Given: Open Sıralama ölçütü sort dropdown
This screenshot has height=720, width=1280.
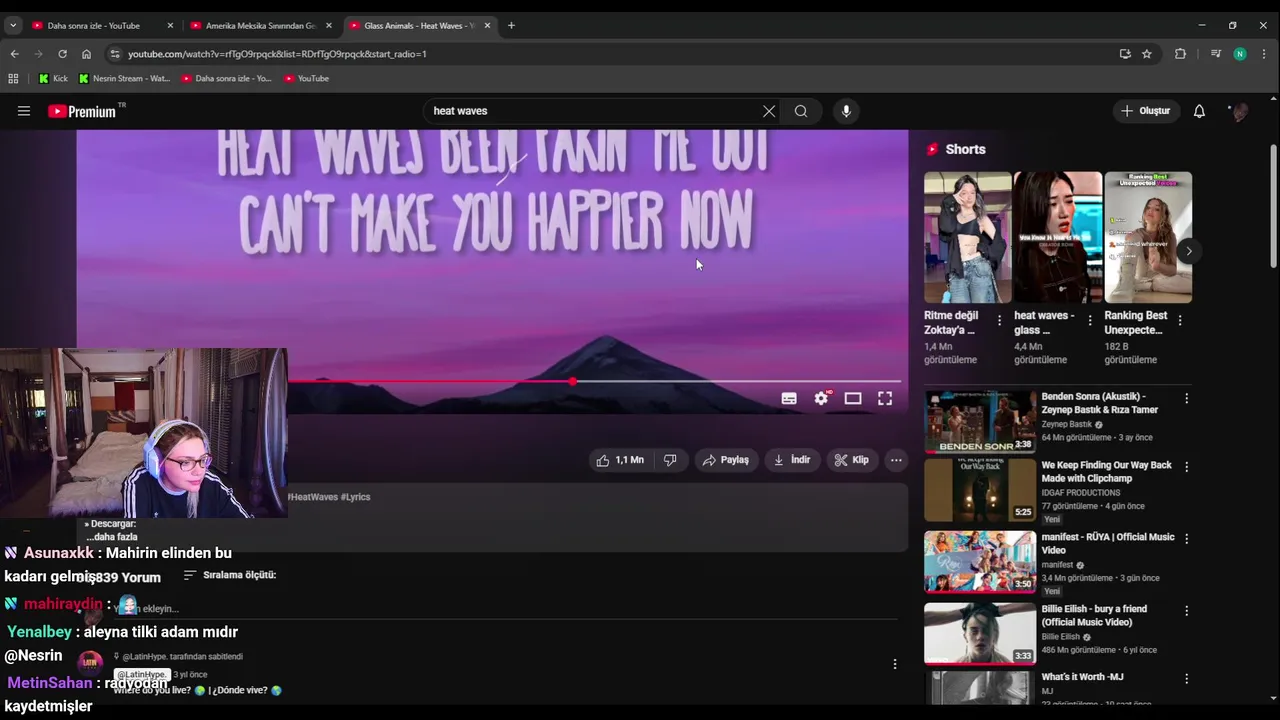Looking at the screenshot, I should (230, 575).
